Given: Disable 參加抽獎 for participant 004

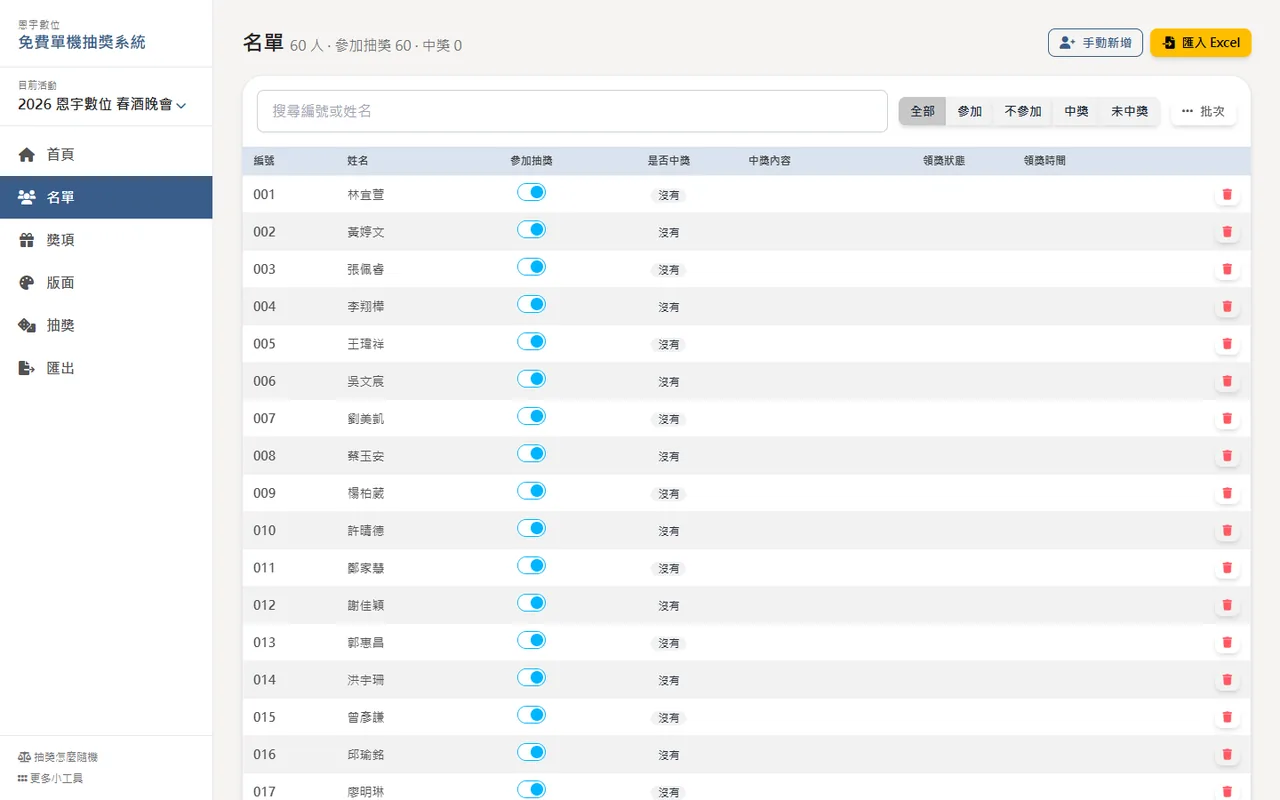Looking at the screenshot, I should [x=531, y=304].
